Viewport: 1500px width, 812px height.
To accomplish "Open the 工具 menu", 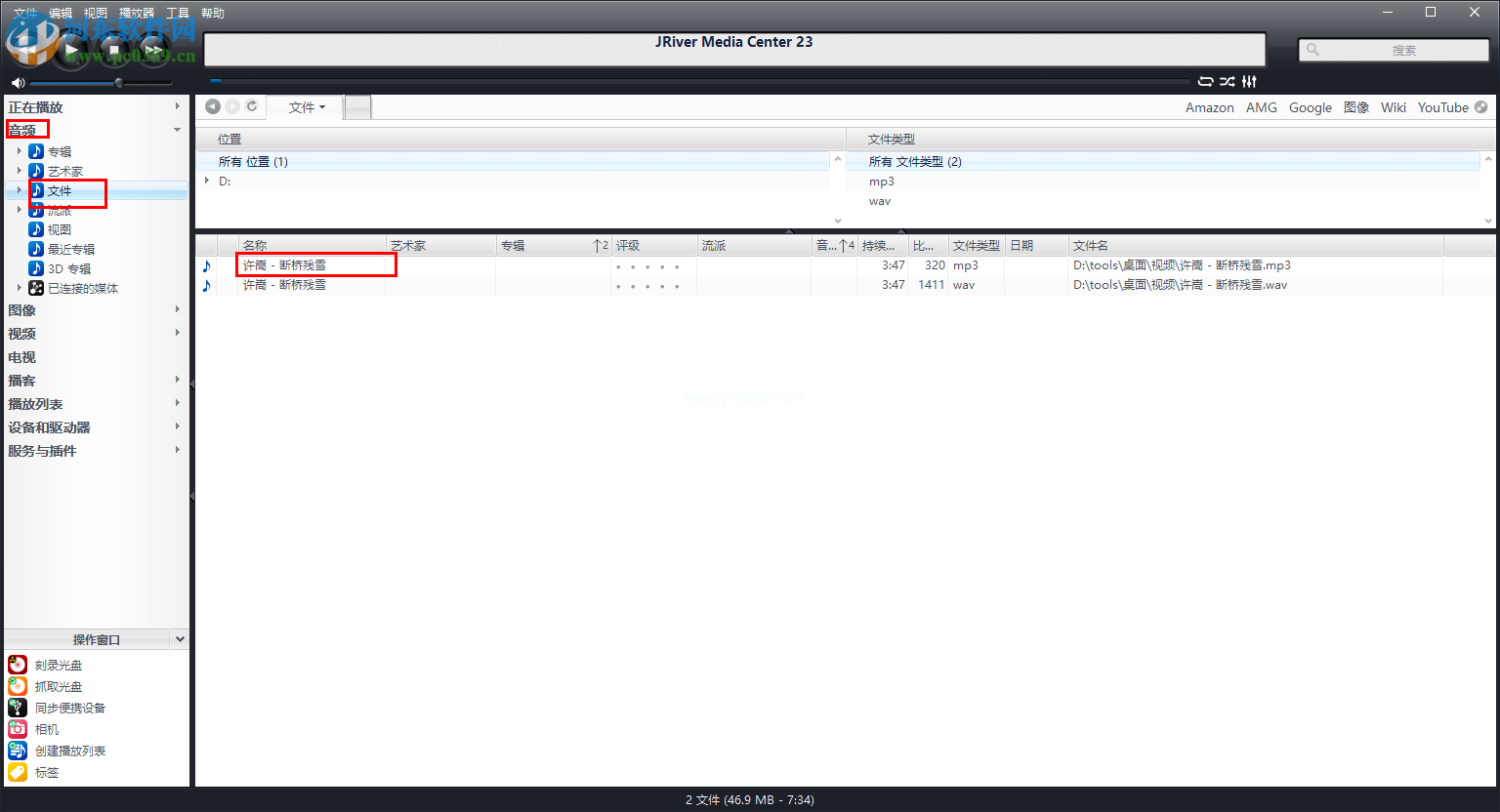I will pos(178,13).
